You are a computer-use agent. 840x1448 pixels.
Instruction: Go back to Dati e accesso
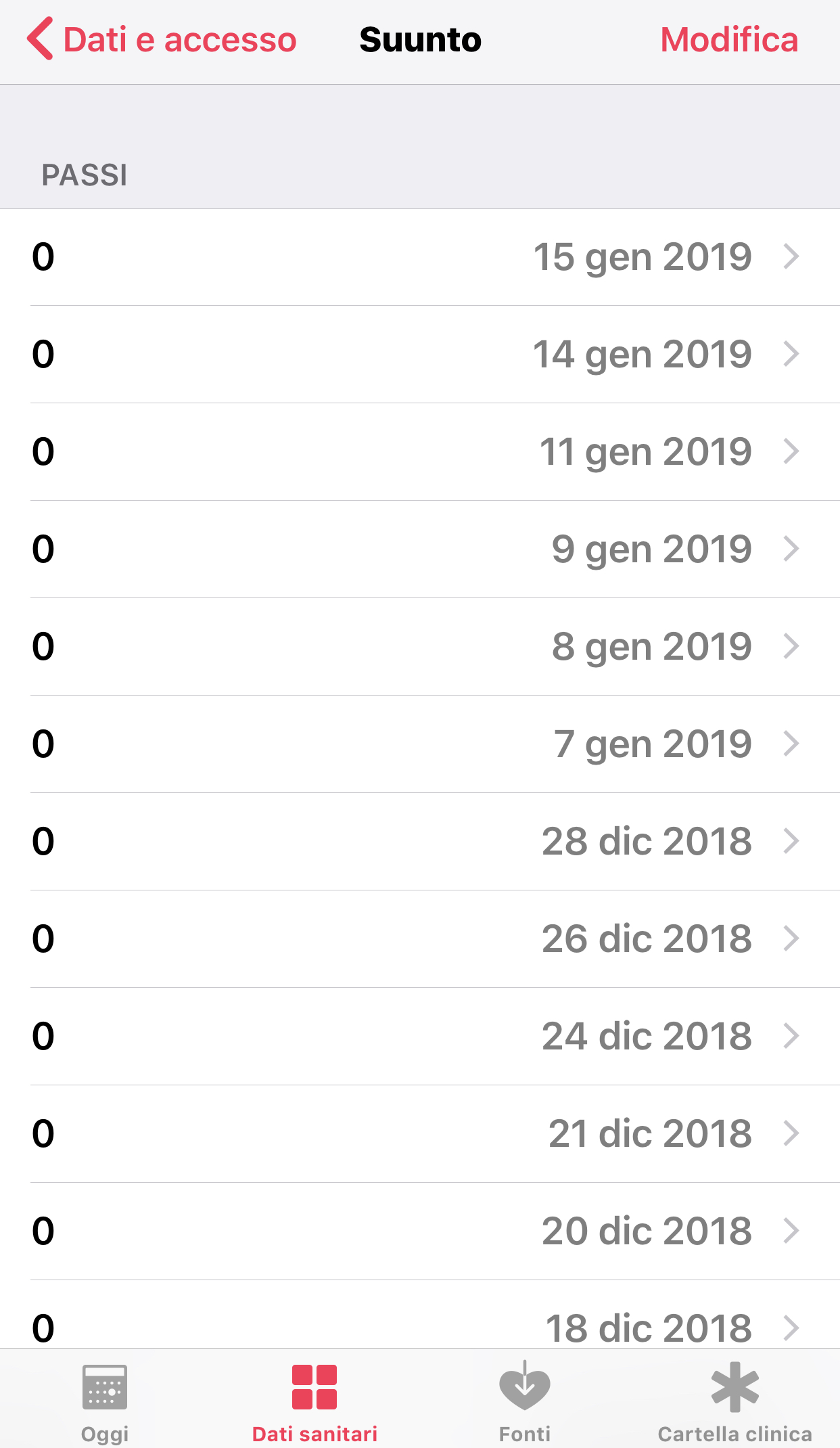[x=180, y=39]
